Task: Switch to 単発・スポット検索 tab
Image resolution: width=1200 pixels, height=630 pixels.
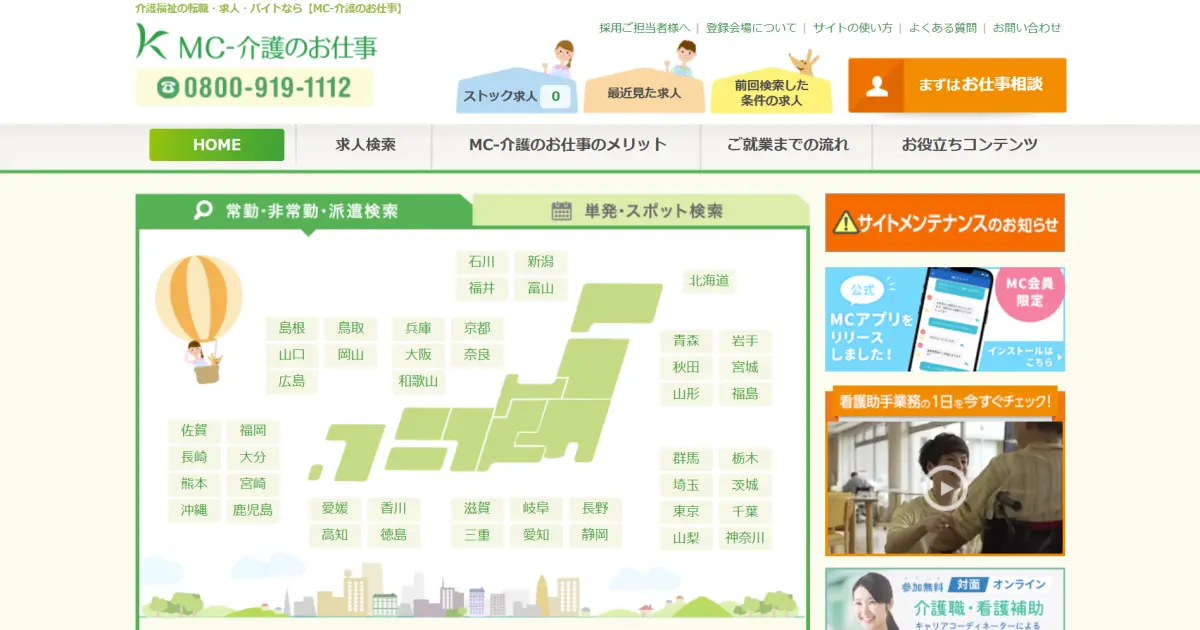Action: [x=639, y=211]
